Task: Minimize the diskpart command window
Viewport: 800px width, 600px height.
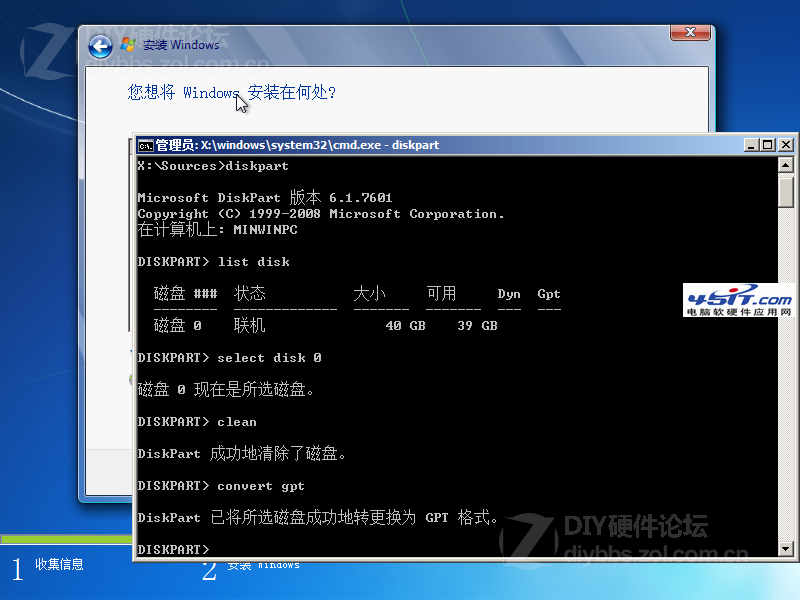Action: point(751,145)
